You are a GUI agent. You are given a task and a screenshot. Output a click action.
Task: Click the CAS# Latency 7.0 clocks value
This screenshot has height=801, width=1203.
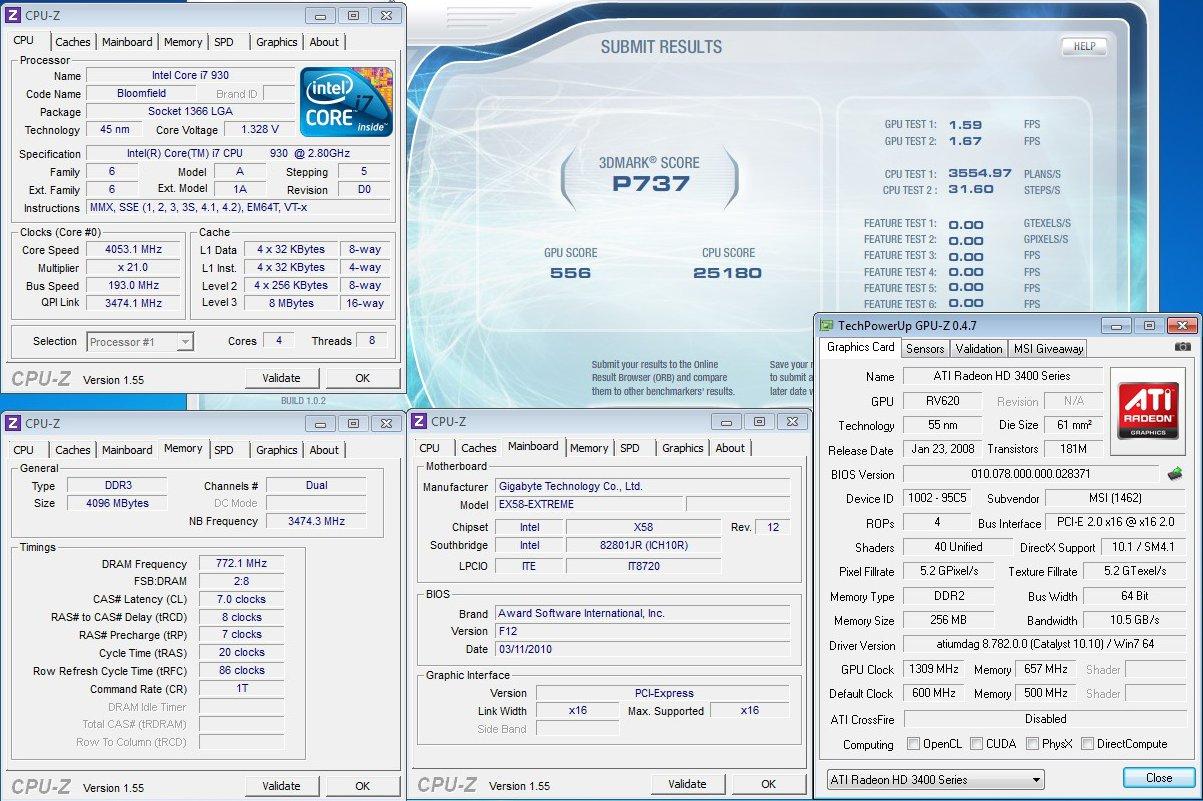[x=241, y=600]
